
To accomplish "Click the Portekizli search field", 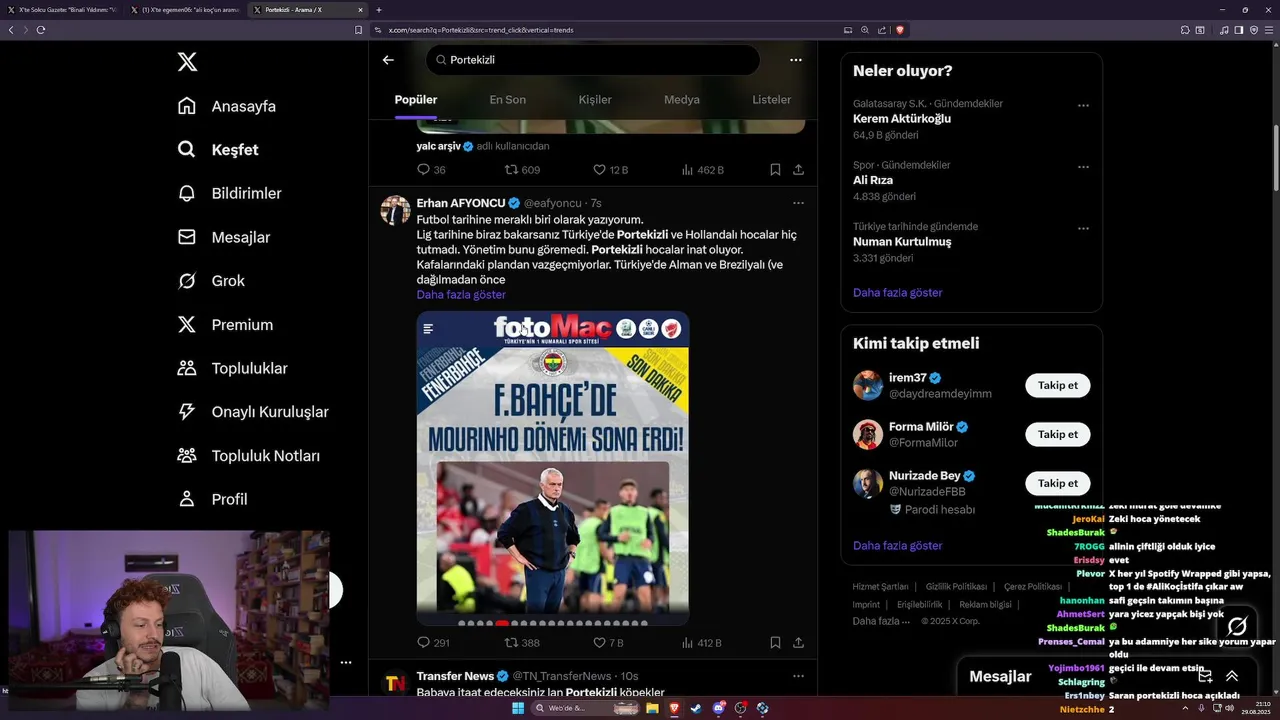I will (593, 60).
